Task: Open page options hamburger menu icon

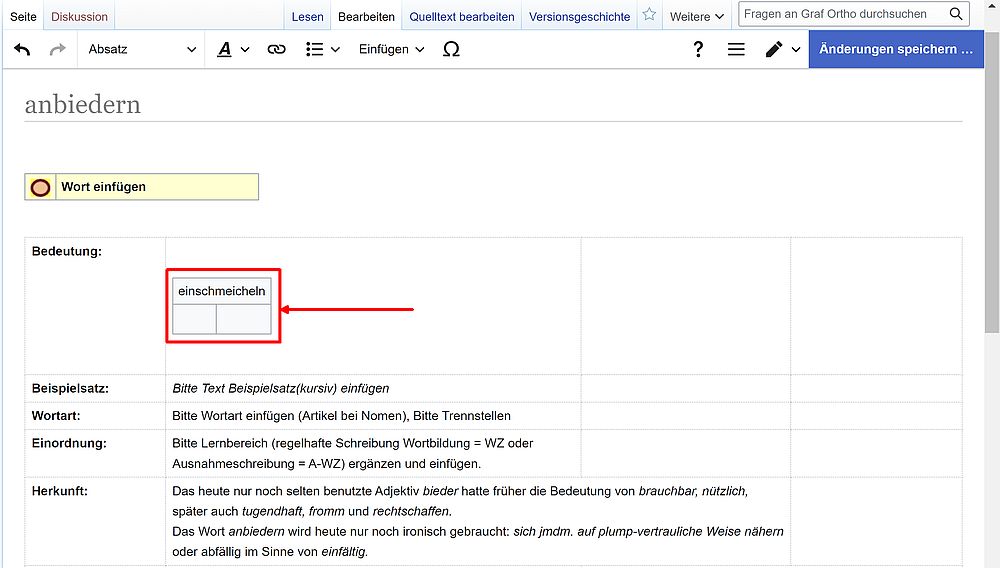Action: 736,49
